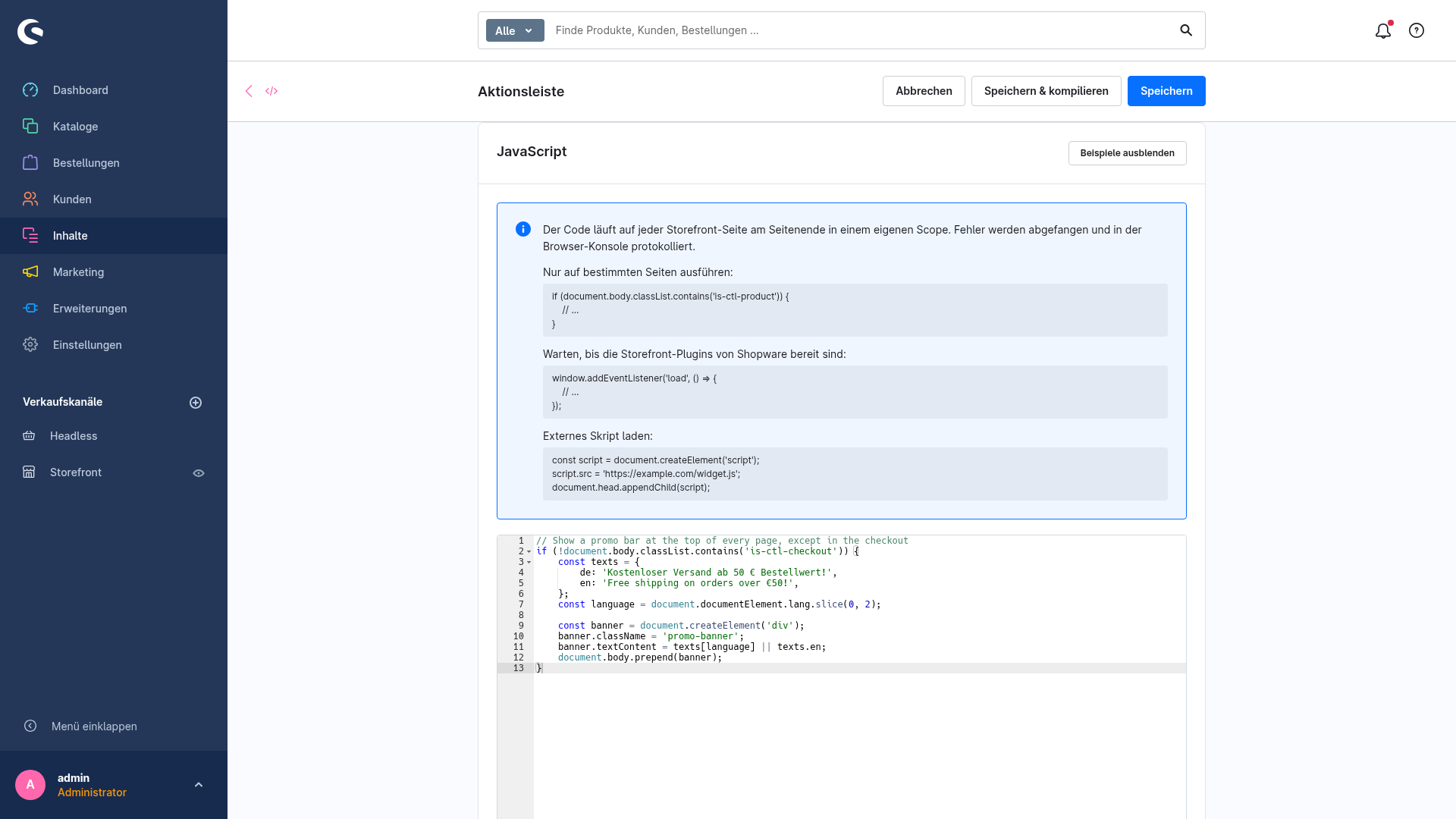Click the Headless basket icon
This screenshot has width=1456, height=819.
click(x=29, y=436)
